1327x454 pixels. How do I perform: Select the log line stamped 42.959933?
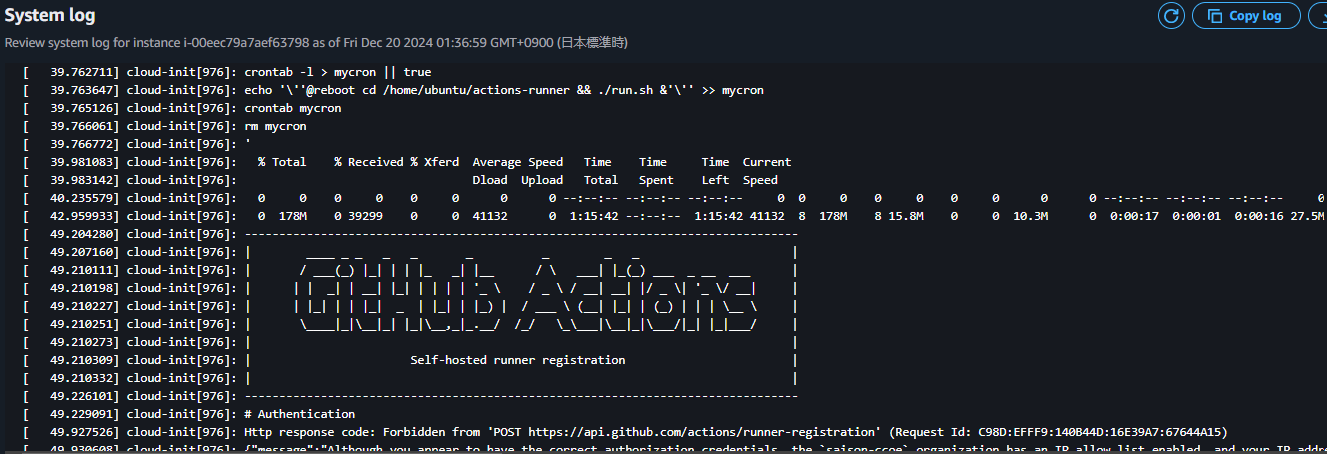[x=673, y=216]
